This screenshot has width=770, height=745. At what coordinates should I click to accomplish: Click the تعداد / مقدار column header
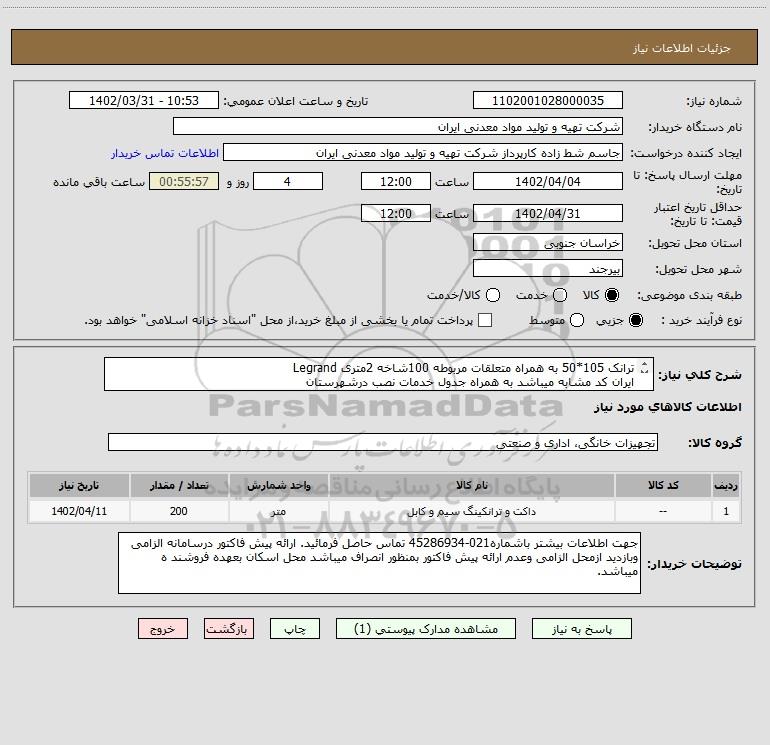click(x=179, y=485)
